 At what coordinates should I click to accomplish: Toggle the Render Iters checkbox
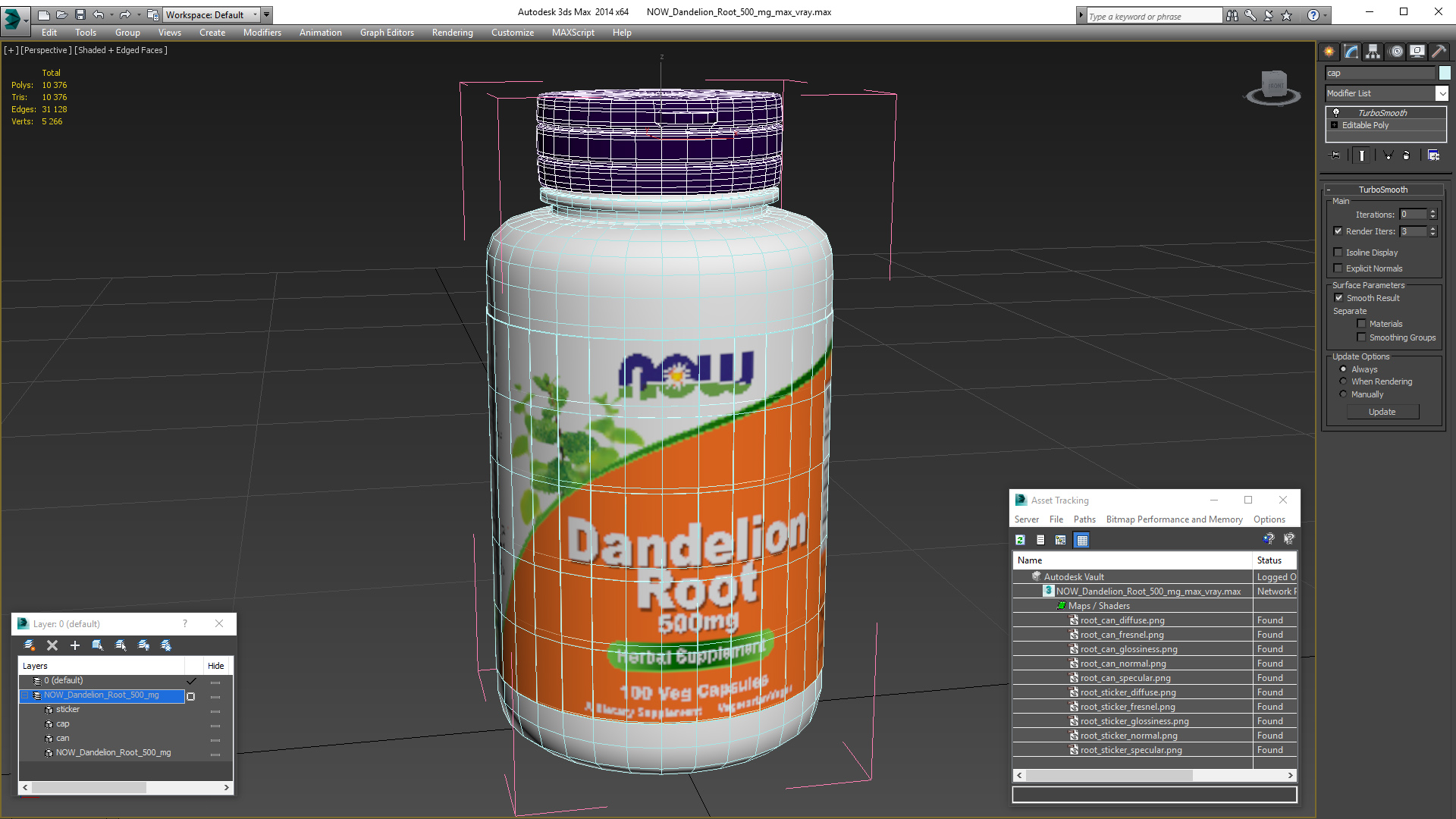tap(1338, 231)
